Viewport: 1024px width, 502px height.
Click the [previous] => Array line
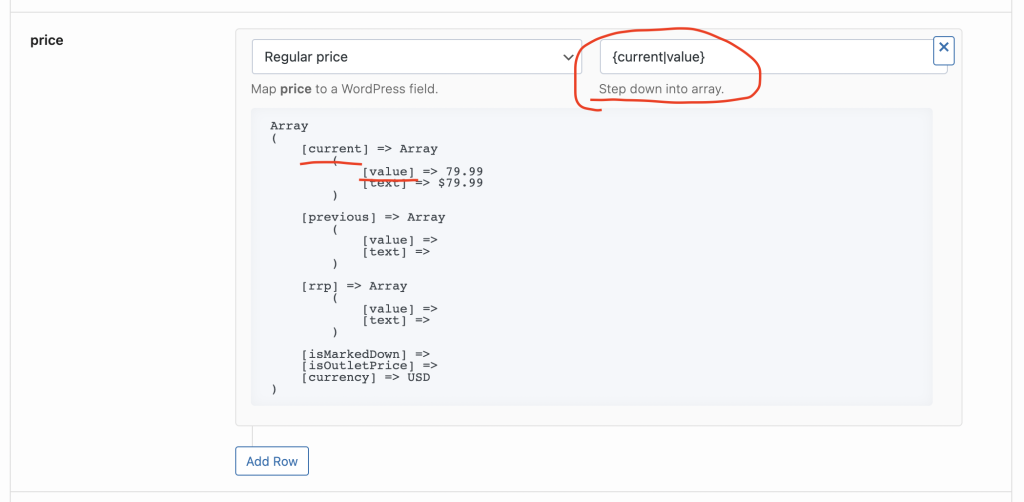pos(373,217)
